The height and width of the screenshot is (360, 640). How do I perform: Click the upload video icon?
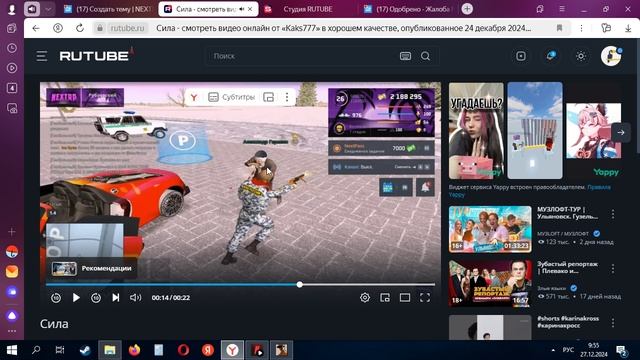point(521,56)
